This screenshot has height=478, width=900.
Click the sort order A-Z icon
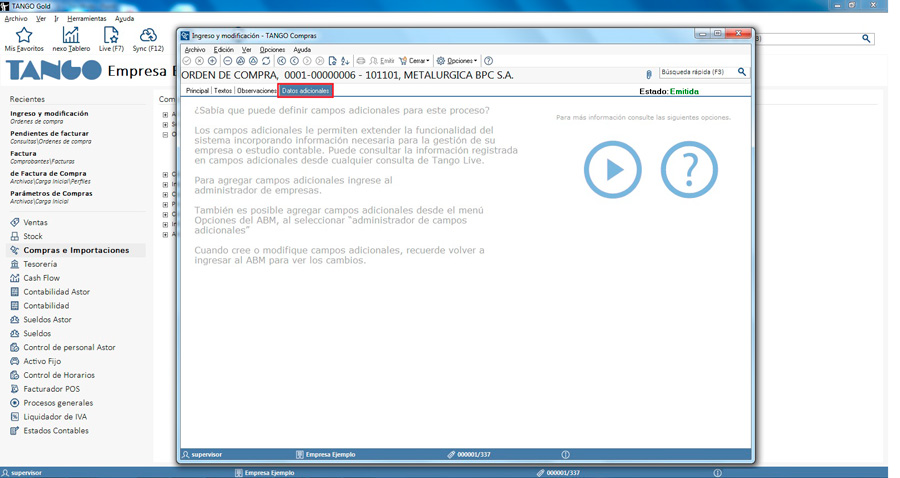(x=345, y=60)
